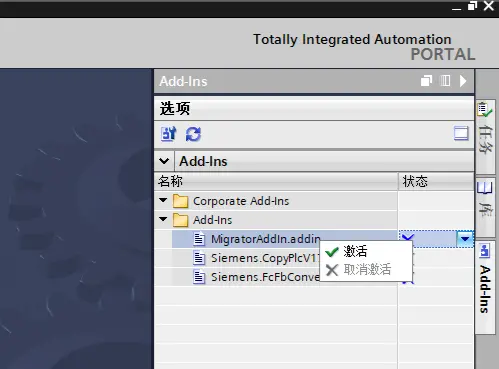Restore the TIA Portal window
Viewport: 499px width, 369px height.
pos(472,6)
